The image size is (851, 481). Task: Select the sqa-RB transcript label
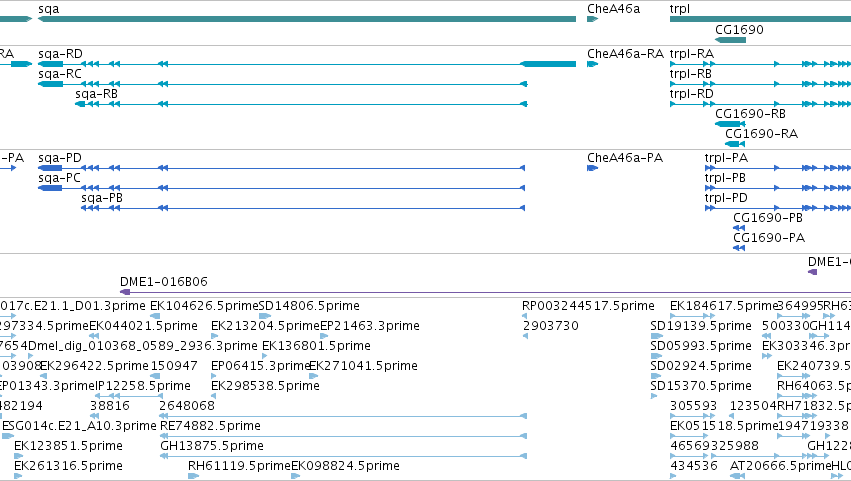point(96,94)
